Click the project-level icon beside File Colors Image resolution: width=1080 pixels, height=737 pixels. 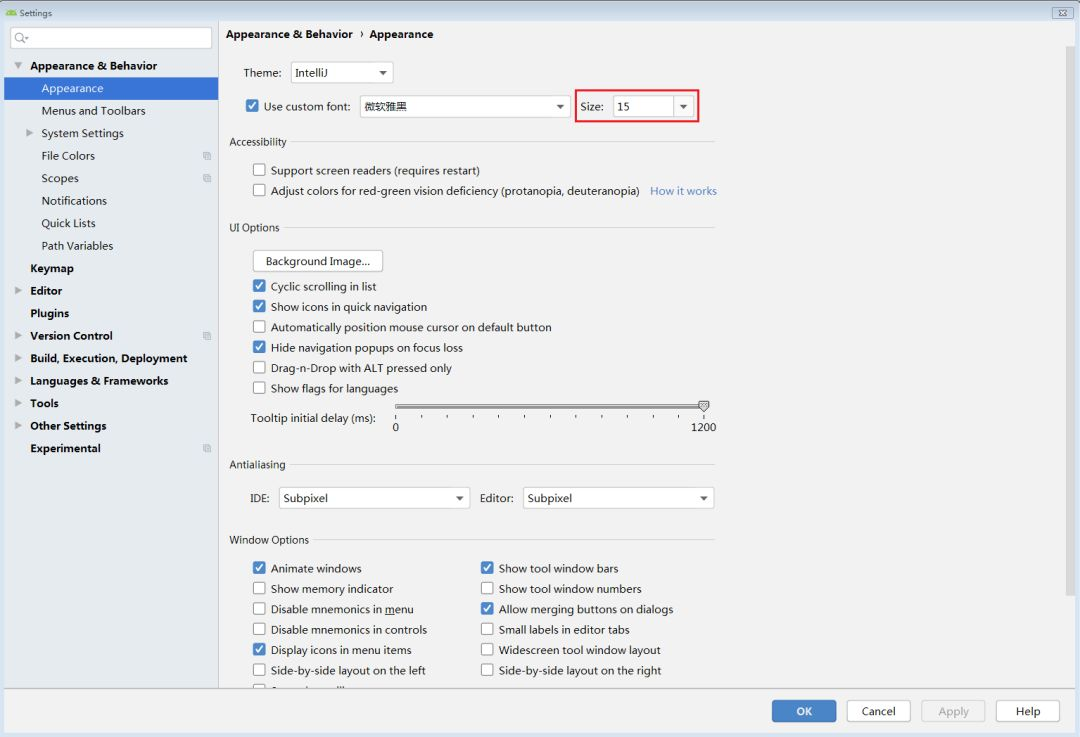(x=207, y=156)
